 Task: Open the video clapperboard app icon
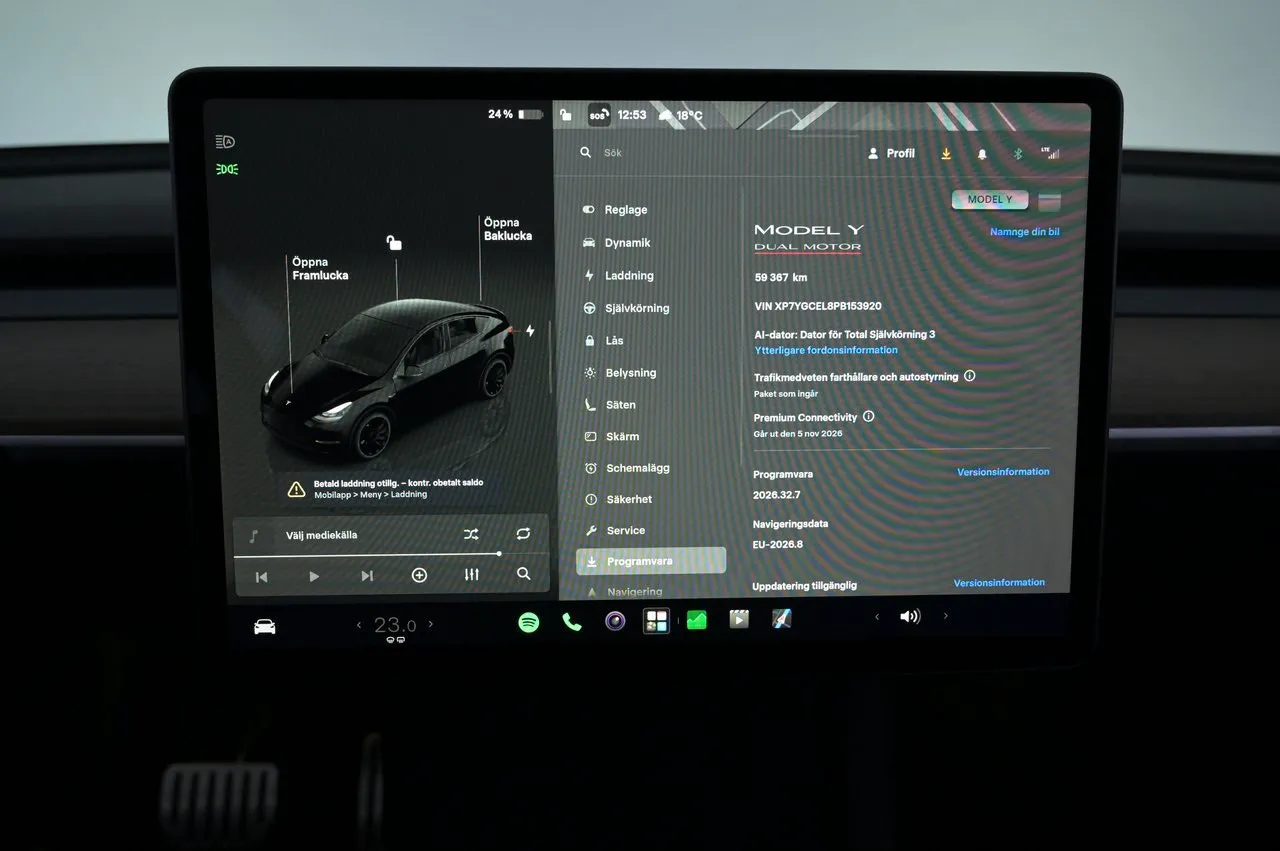[739, 619]
